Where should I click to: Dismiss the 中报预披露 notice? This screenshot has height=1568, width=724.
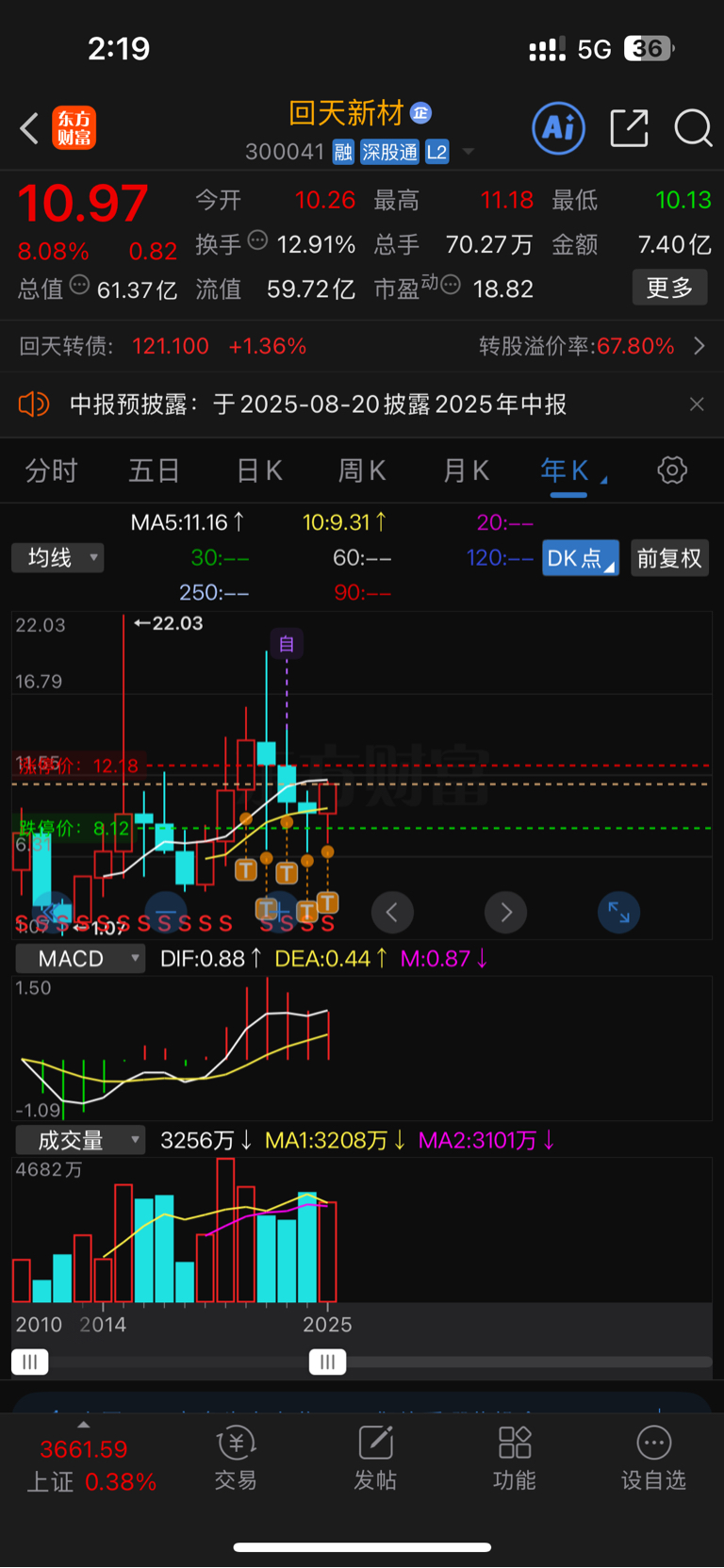point(697,404)
